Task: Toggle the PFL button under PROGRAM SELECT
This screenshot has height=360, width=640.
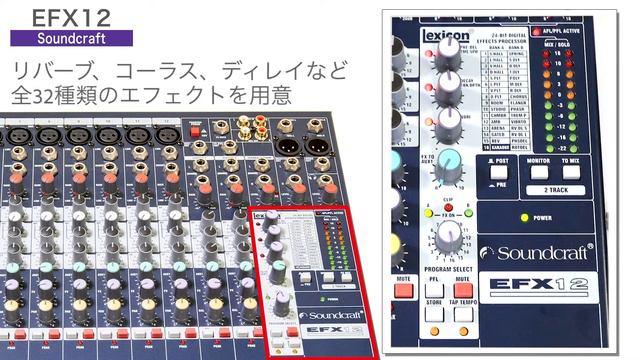Action: click(434, 290)
